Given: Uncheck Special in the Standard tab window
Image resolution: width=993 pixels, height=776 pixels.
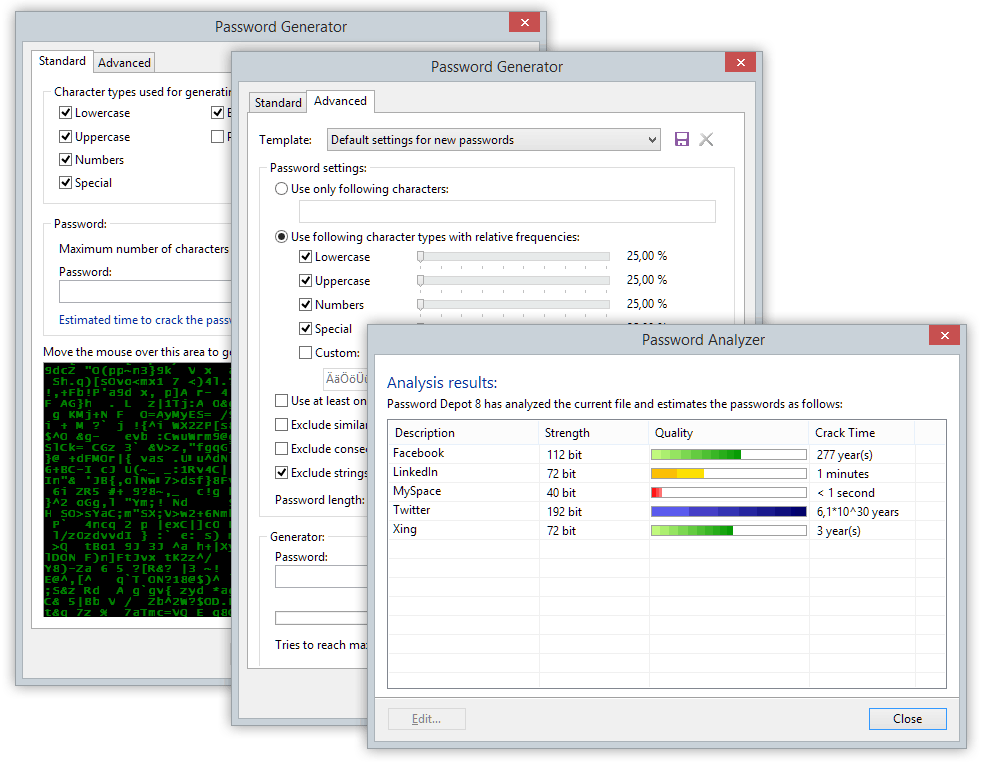Looking at the screenshot, I should [x=65, y=182].
